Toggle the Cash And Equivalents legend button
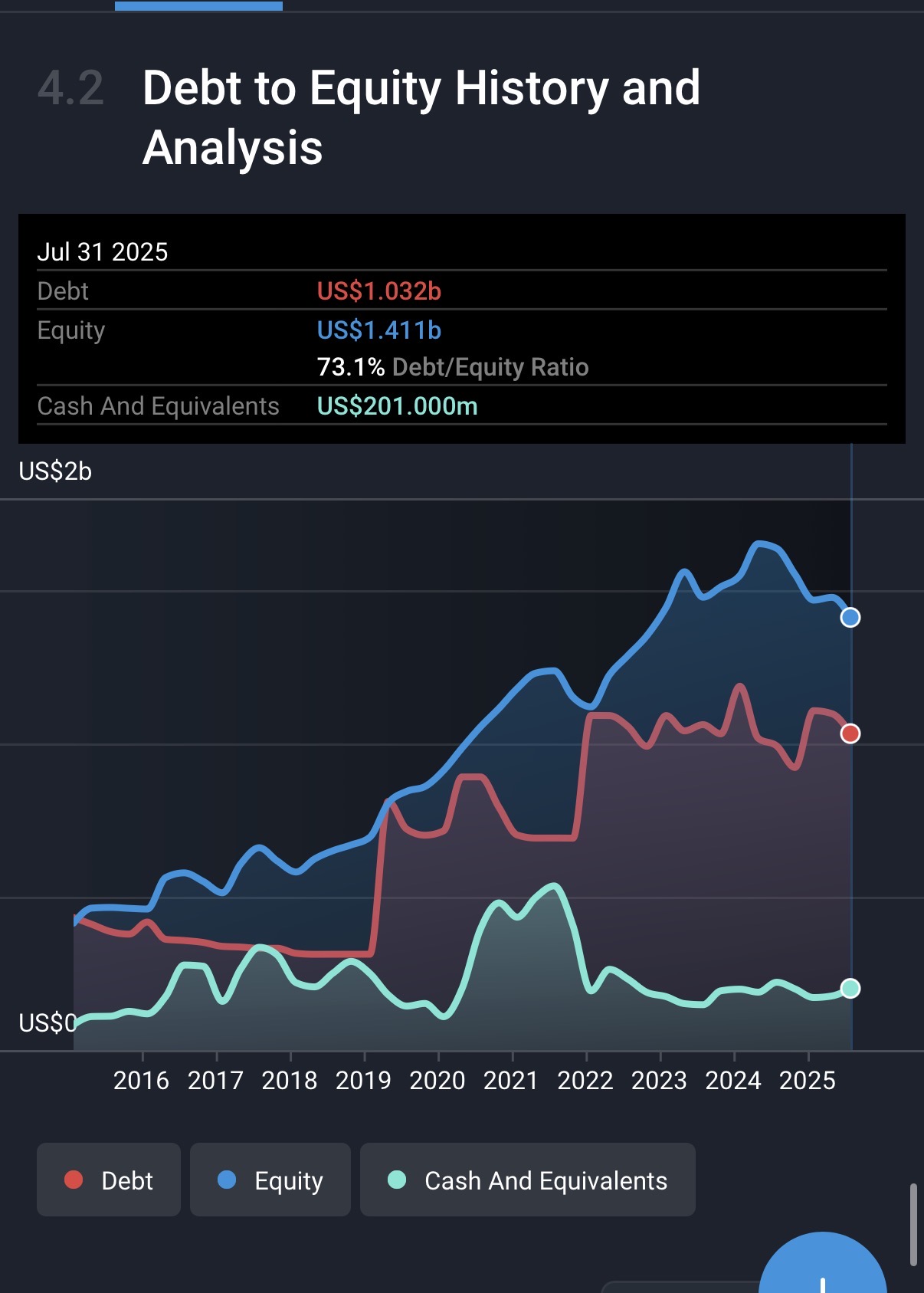This screenshot has height=1293, width=924. [x=527, y=1180]
